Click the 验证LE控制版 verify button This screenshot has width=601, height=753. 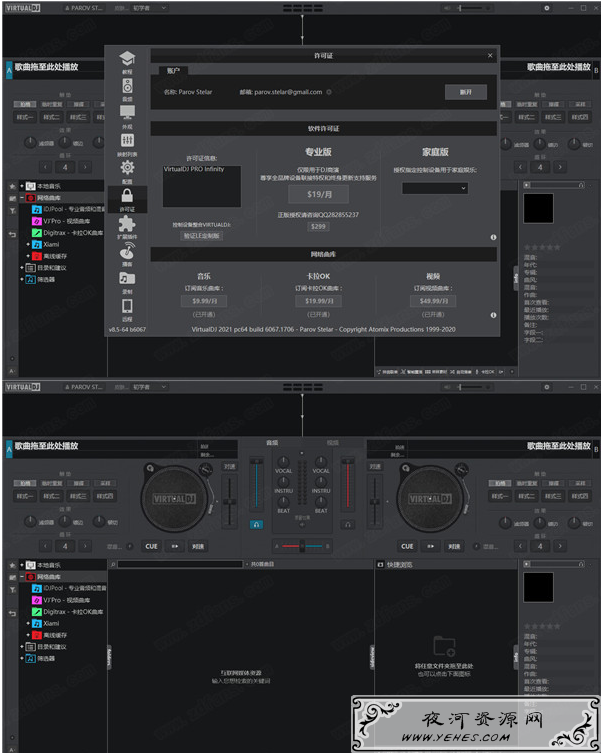click(x=202, y=236)
